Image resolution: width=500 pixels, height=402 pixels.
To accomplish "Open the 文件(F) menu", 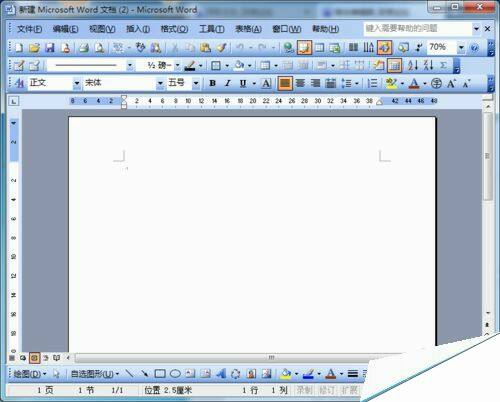I will tap(29, 29).
